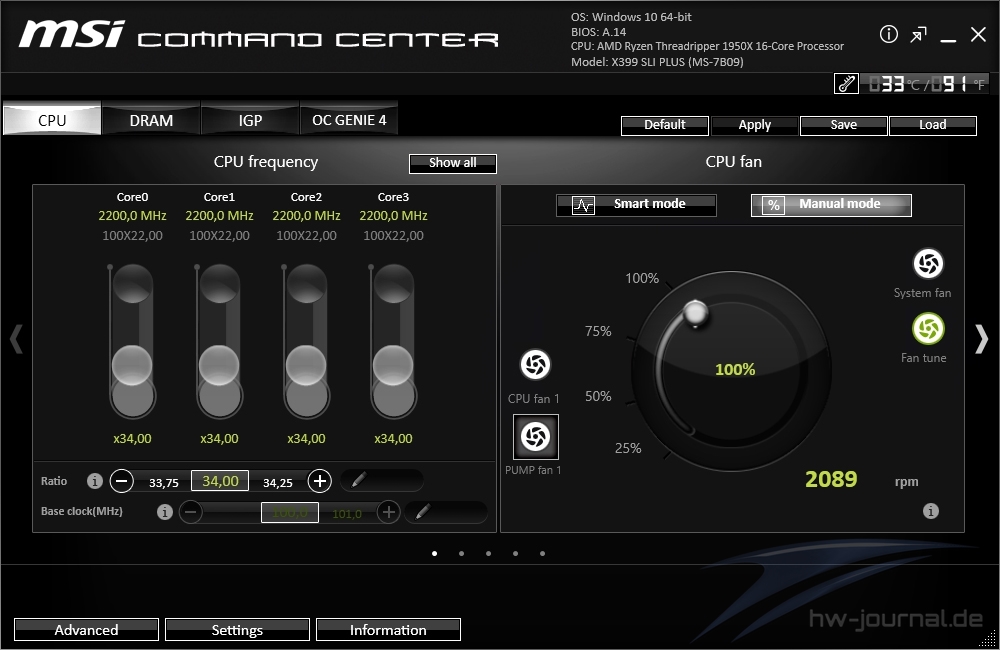The image size is (1000, 650).
Task: Go to next page right arrow
Action: tap(982, 339)
